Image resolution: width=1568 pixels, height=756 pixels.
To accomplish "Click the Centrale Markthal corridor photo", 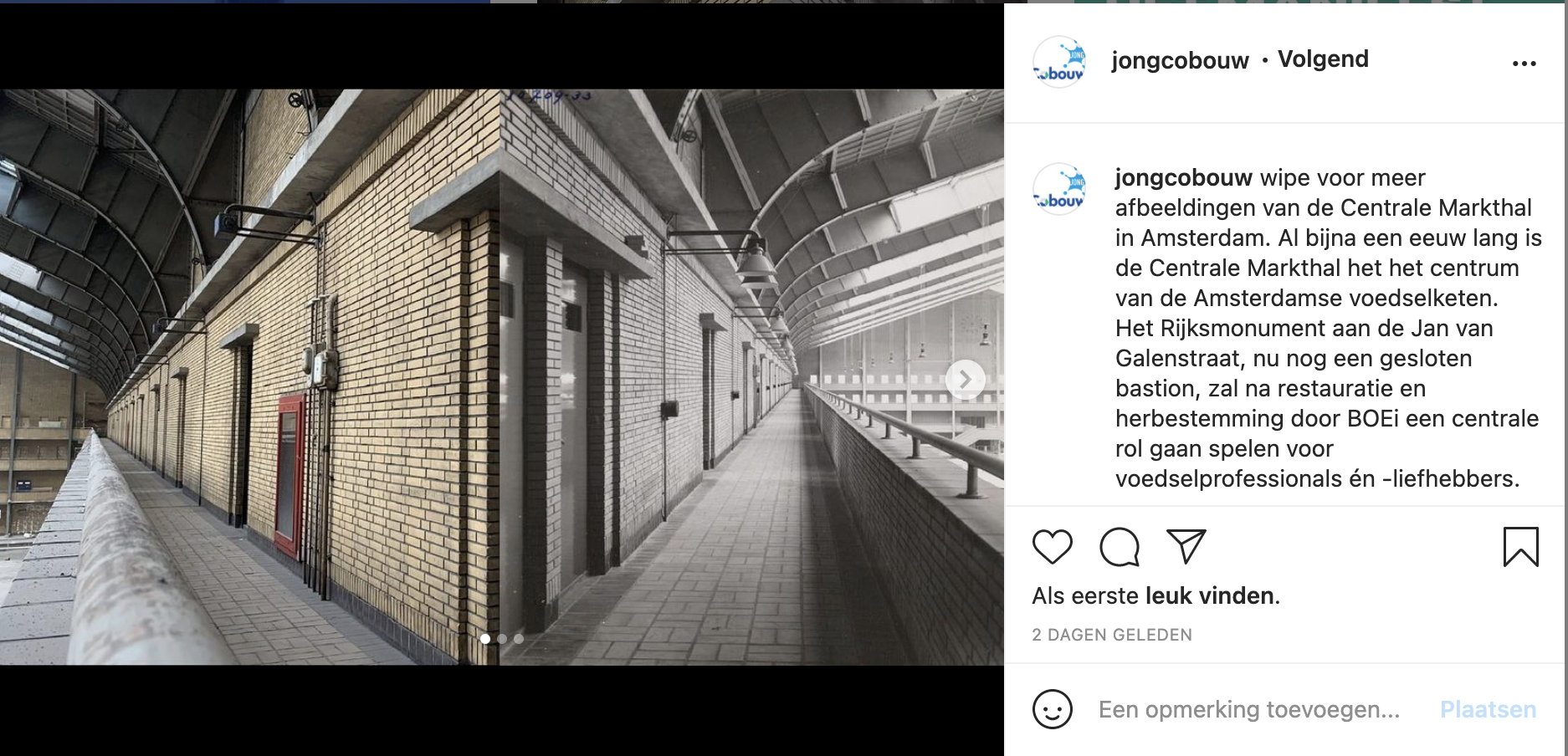I will pos(502,376).
